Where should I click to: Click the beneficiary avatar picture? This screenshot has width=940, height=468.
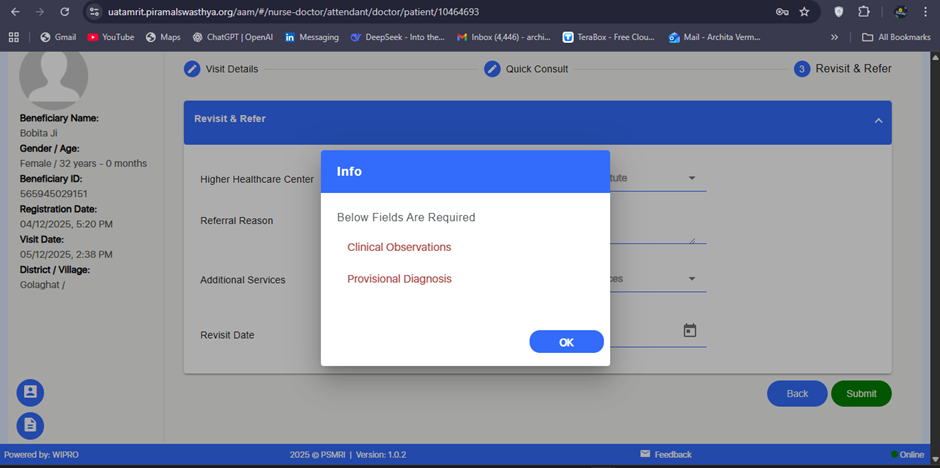click(x=54, y=77)
